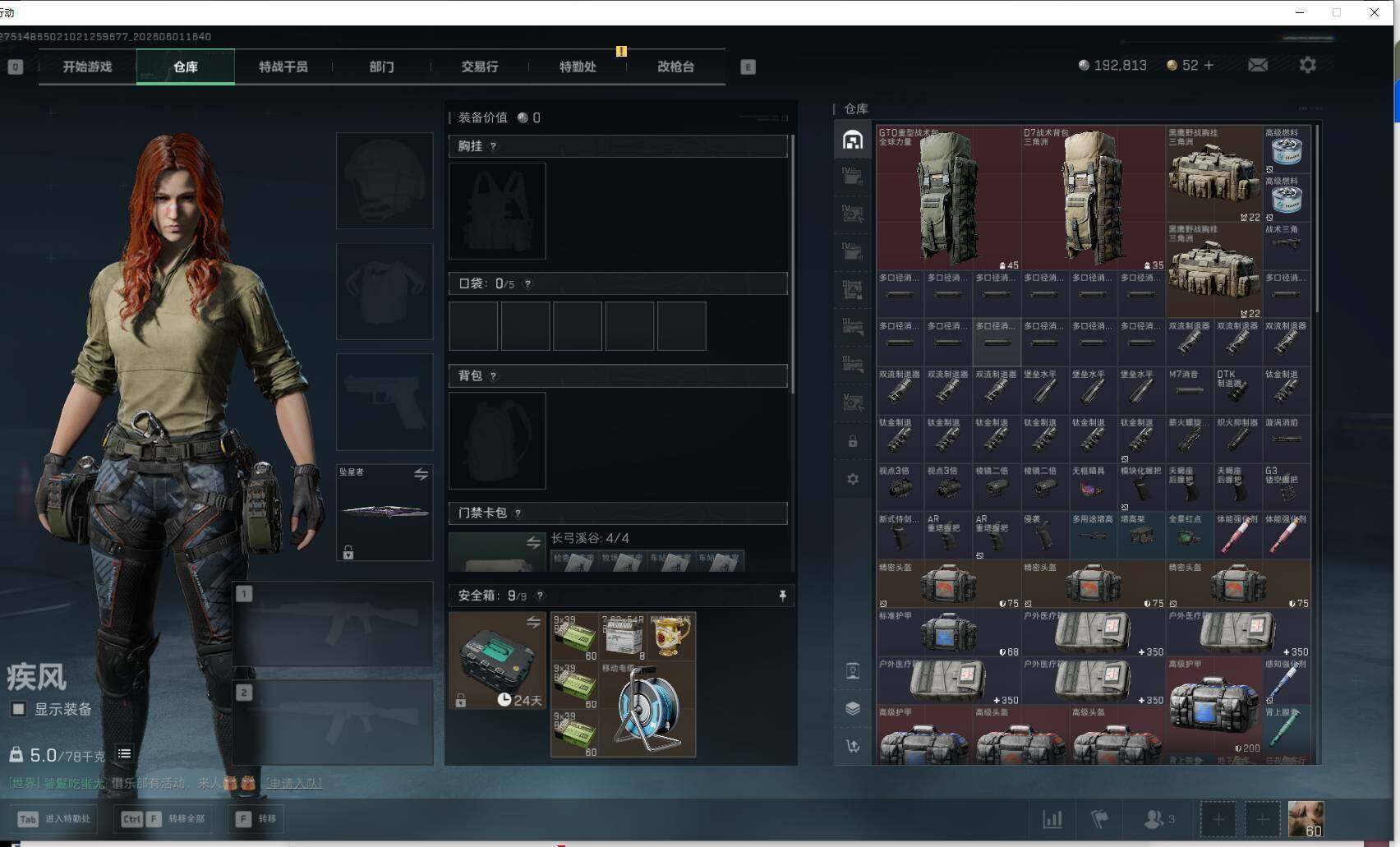Click the equipment panel vertical scrollbar
This screenshot has height=847, width=1400.
point(792,265)
